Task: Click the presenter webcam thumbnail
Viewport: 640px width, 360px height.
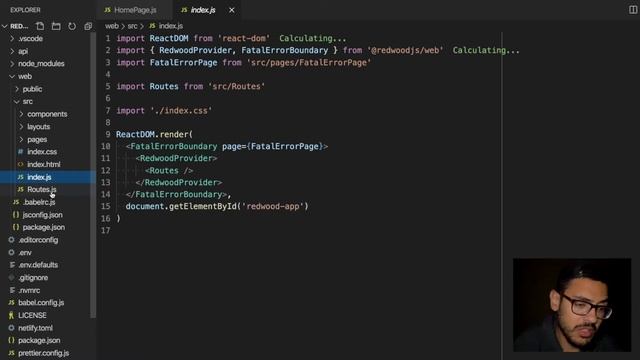Action: pyautogui.click(x=572, y=305)
